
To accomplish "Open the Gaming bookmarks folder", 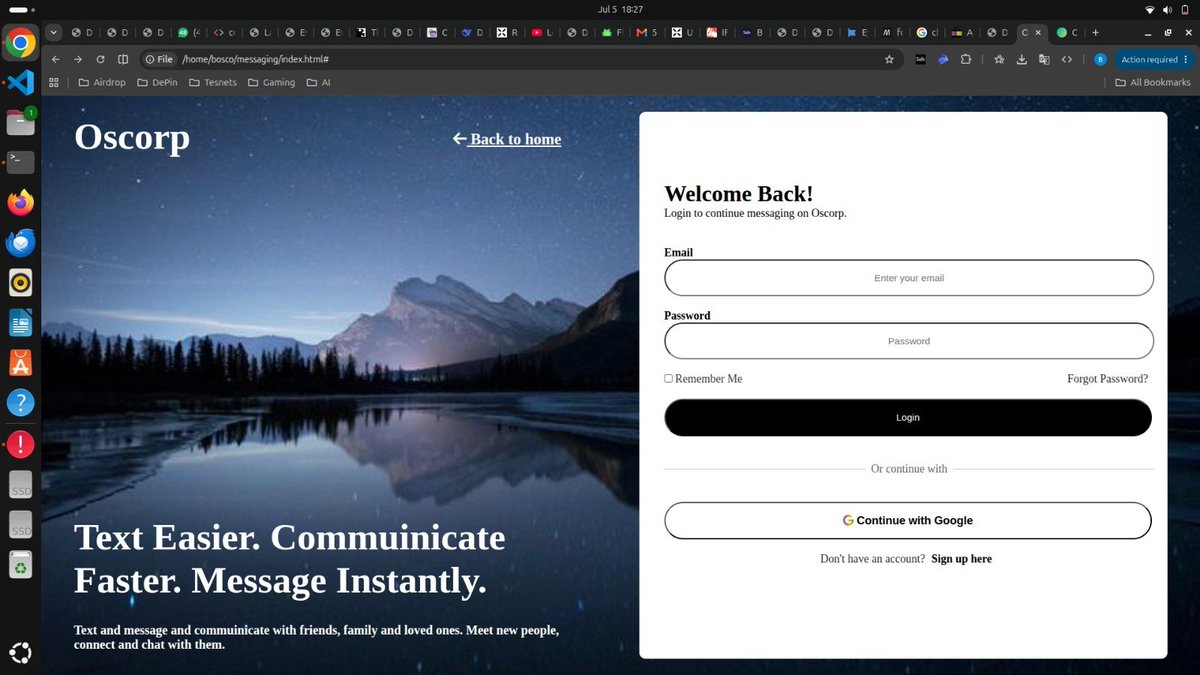I will [271, 82].
